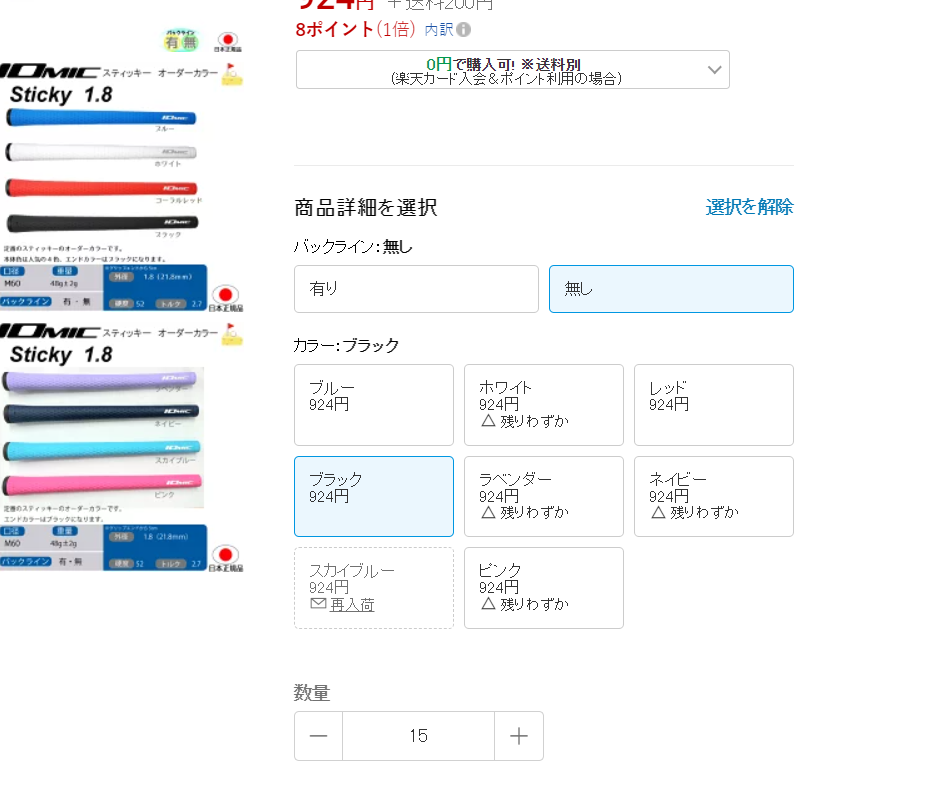Image resolution: width=942 pixels, height=788 pixels.
Task: Click the 選択を解除 link
Action: point(749,207)
